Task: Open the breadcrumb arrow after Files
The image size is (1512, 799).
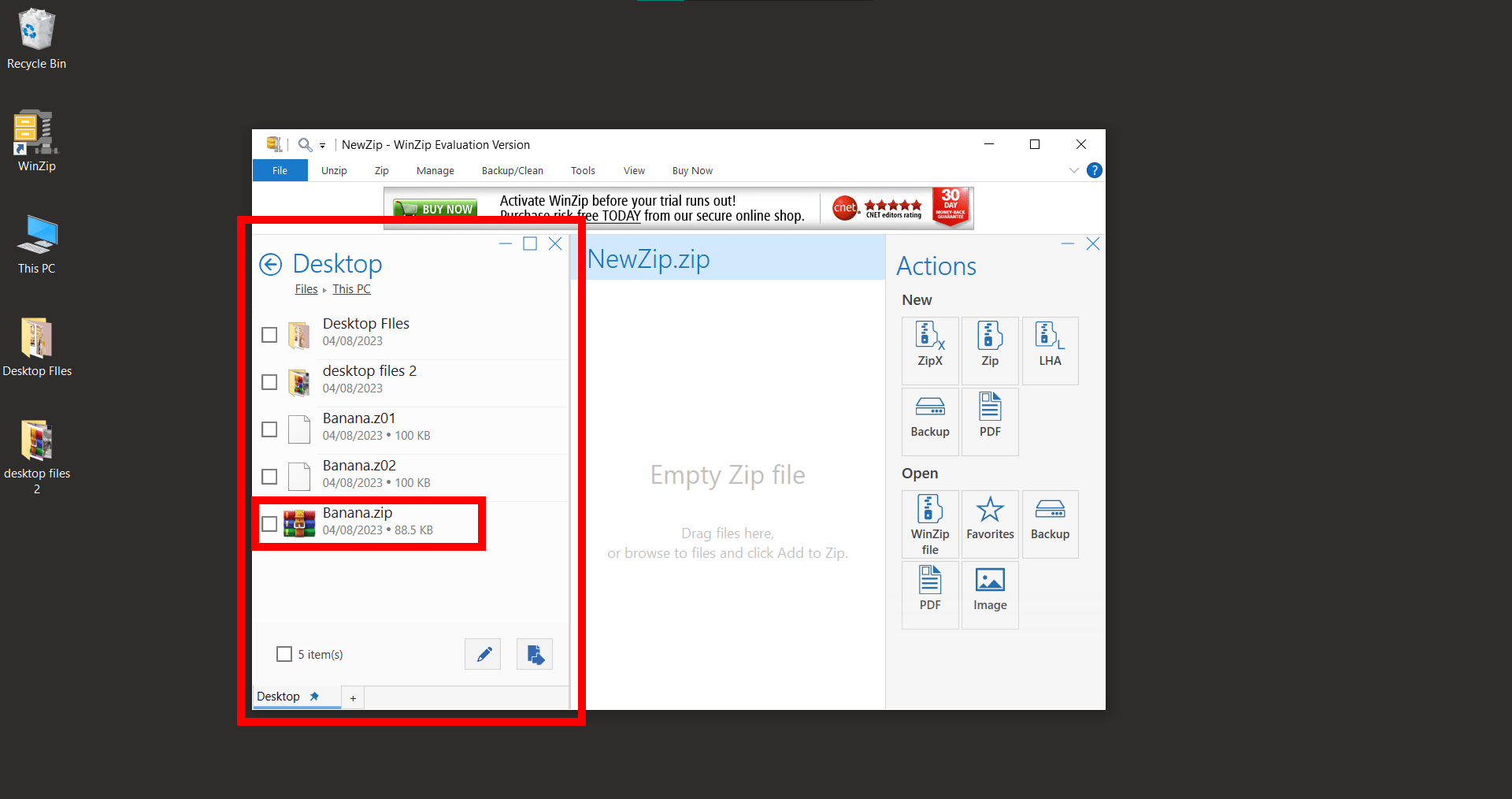Action: click(x=324, y=289)
